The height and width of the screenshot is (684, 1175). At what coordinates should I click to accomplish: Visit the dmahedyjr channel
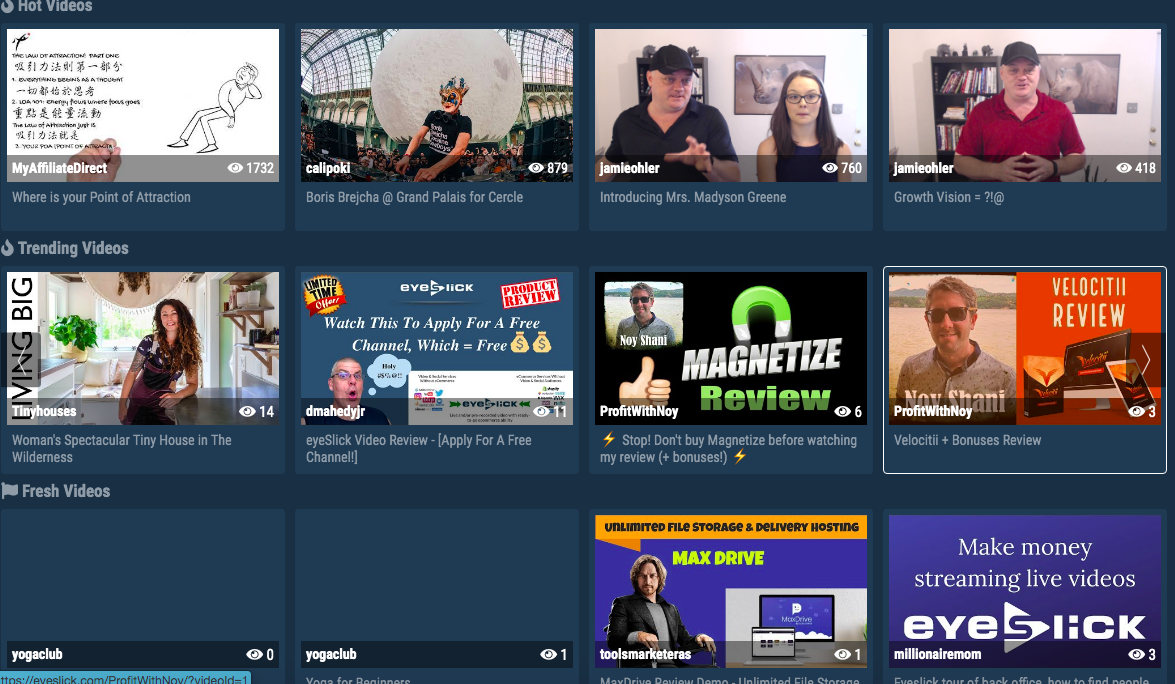tap(335, 411)
